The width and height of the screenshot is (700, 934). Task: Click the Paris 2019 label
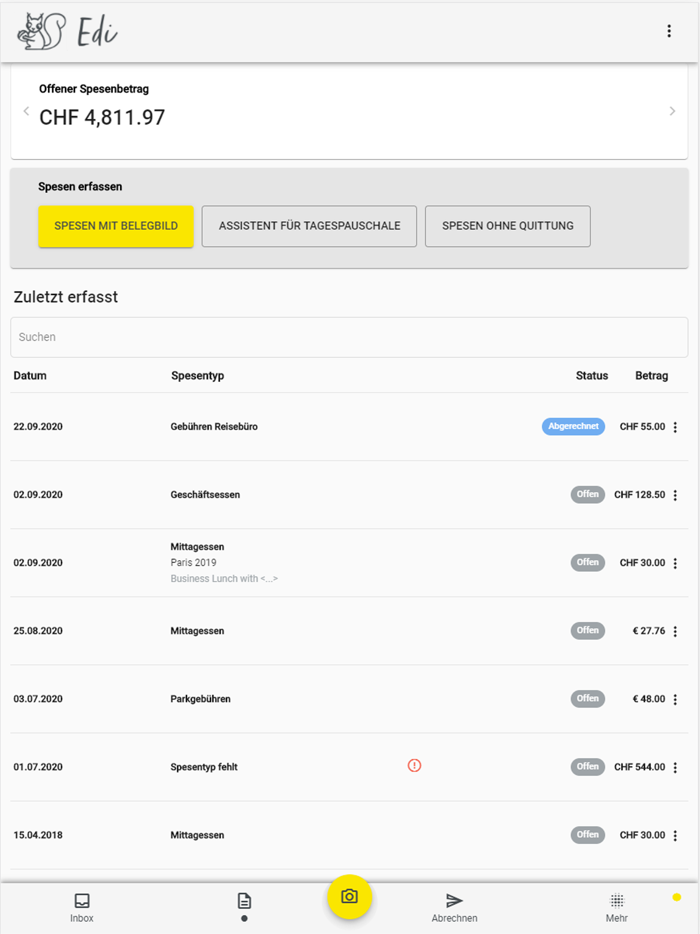pos(193,562)
